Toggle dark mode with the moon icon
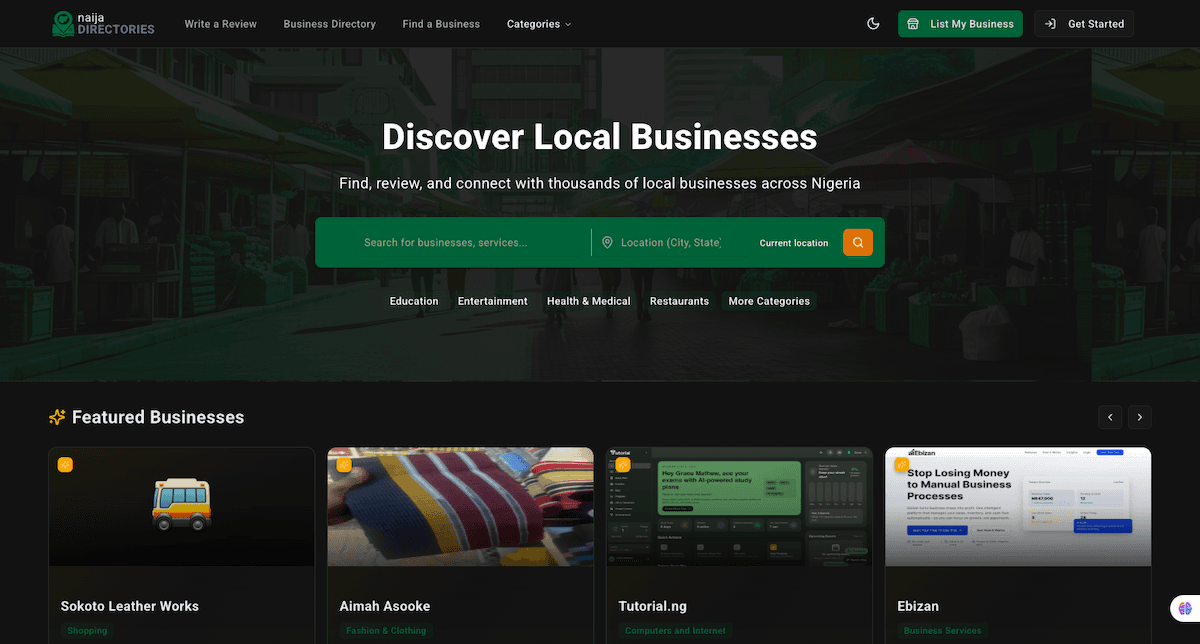 873,23
